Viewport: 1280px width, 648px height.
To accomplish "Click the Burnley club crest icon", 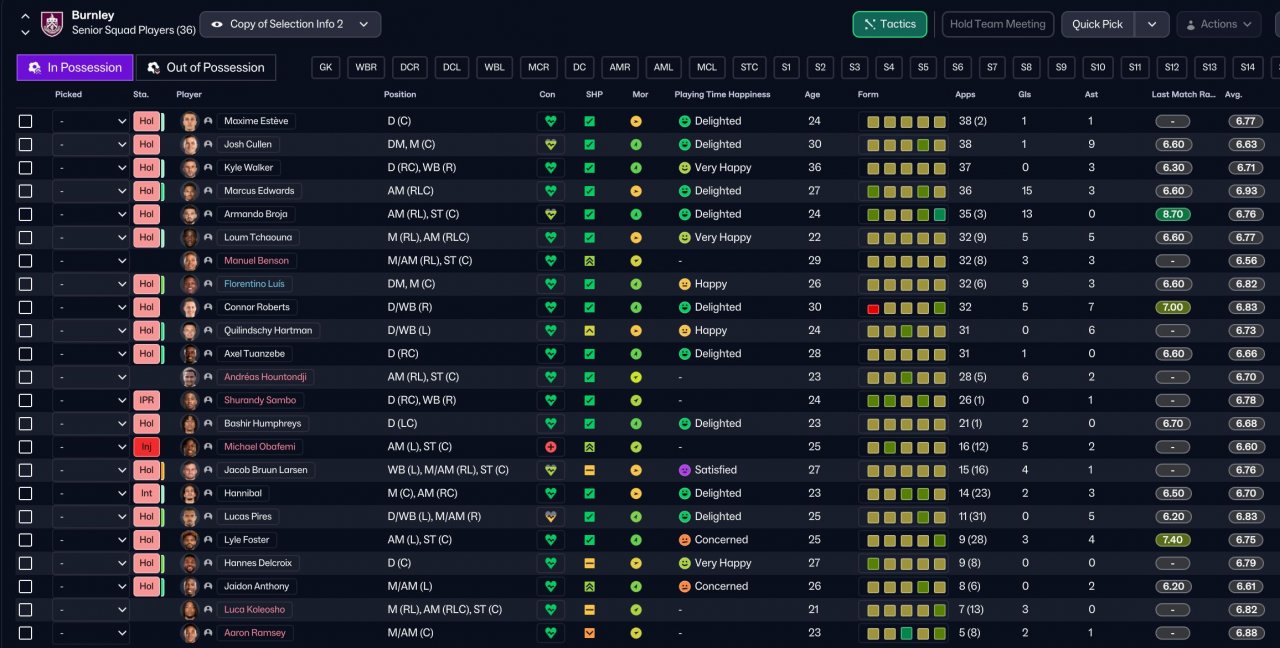I will [52, 23].
